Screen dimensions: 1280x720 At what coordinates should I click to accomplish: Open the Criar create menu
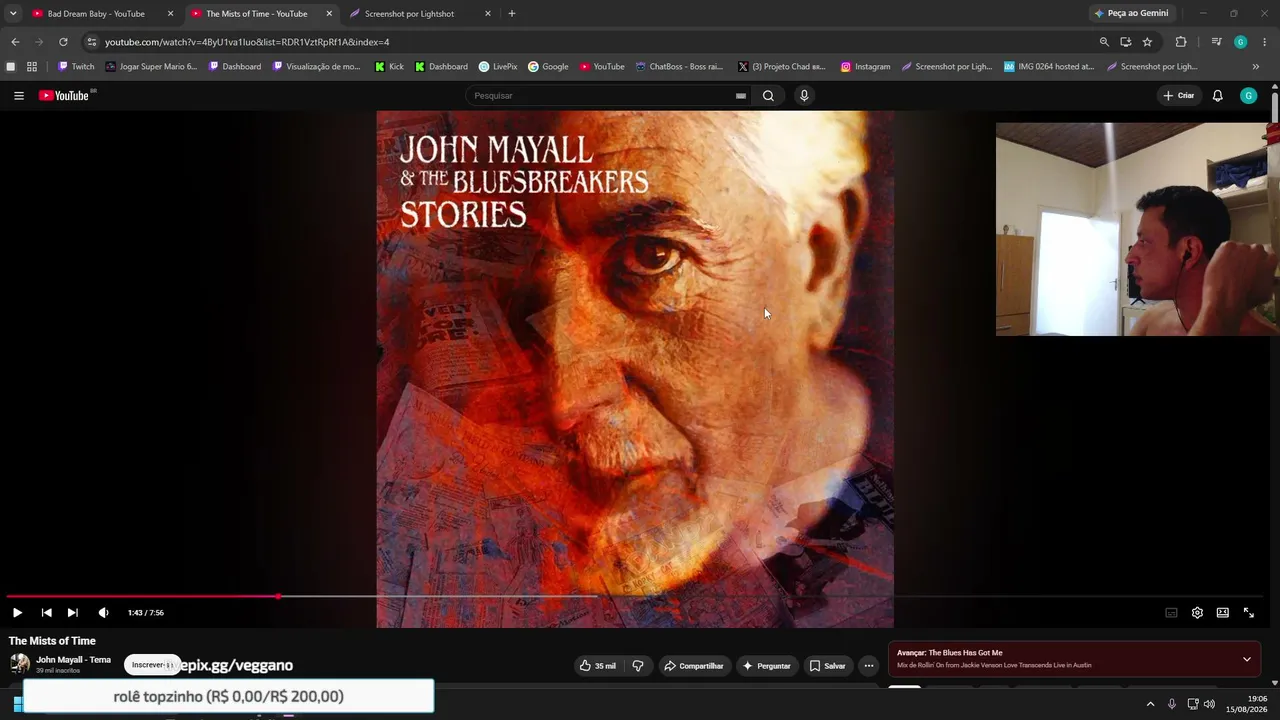coord(1179,96)
